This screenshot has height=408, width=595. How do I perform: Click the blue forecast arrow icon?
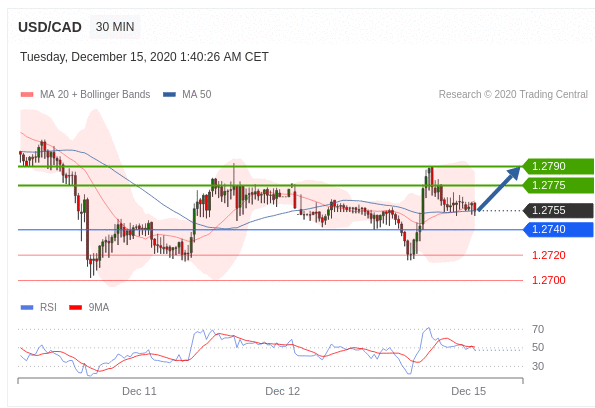(x=498, y=188)
